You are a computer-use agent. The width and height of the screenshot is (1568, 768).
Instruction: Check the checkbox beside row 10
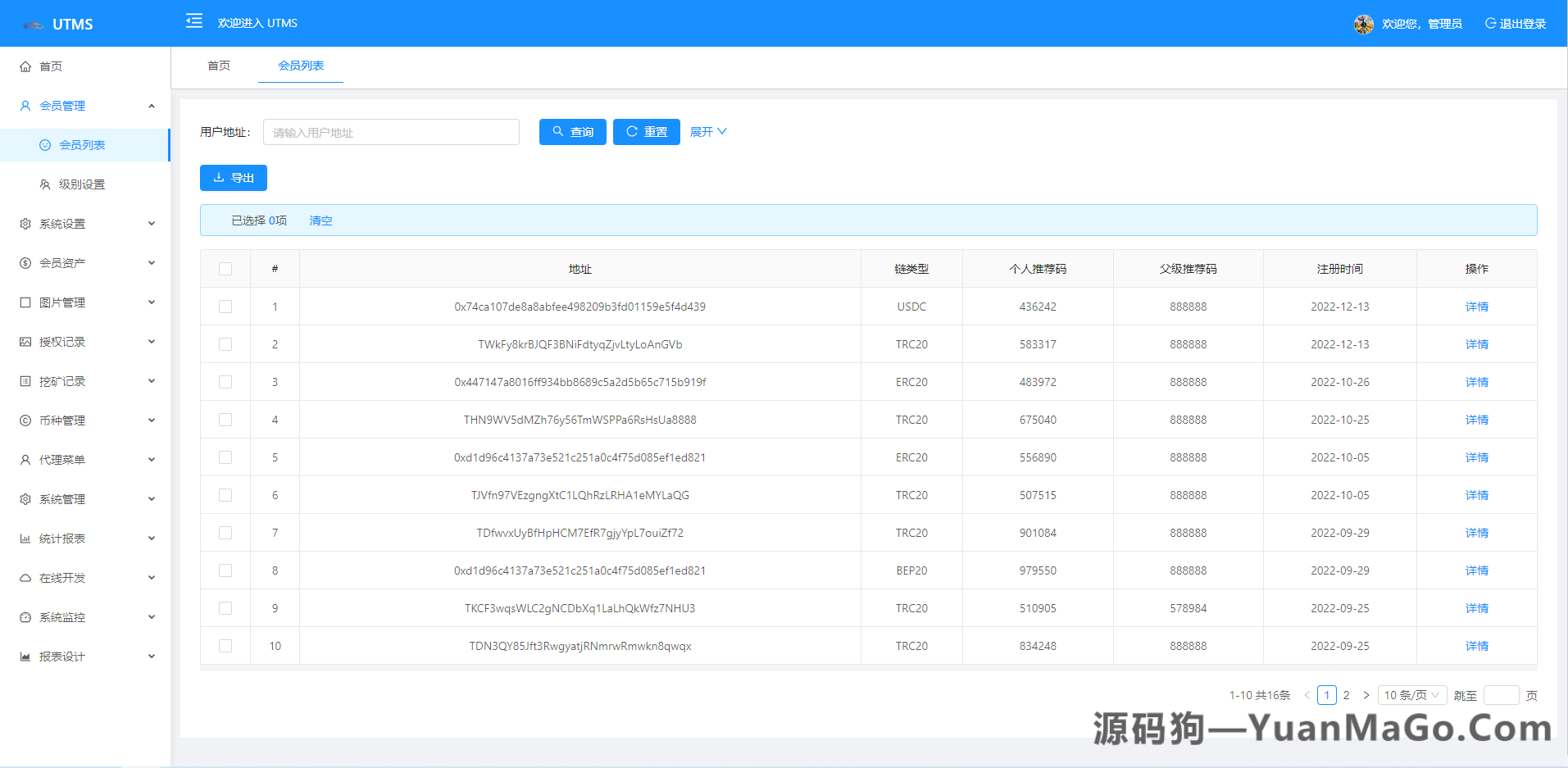click(225, 646)
